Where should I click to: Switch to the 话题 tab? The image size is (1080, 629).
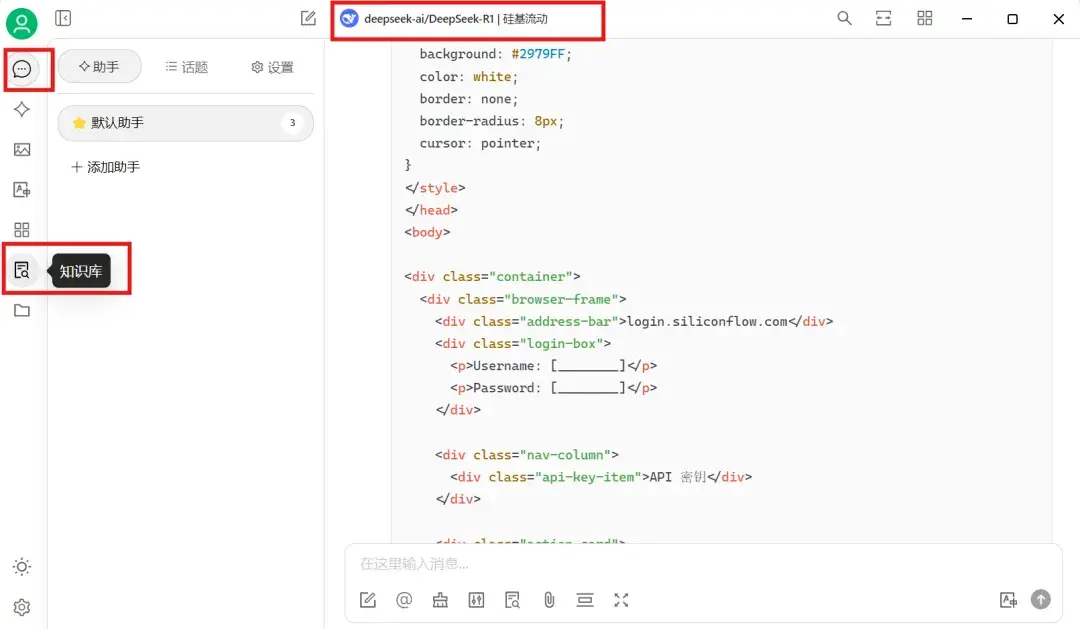tap(187, 67)
